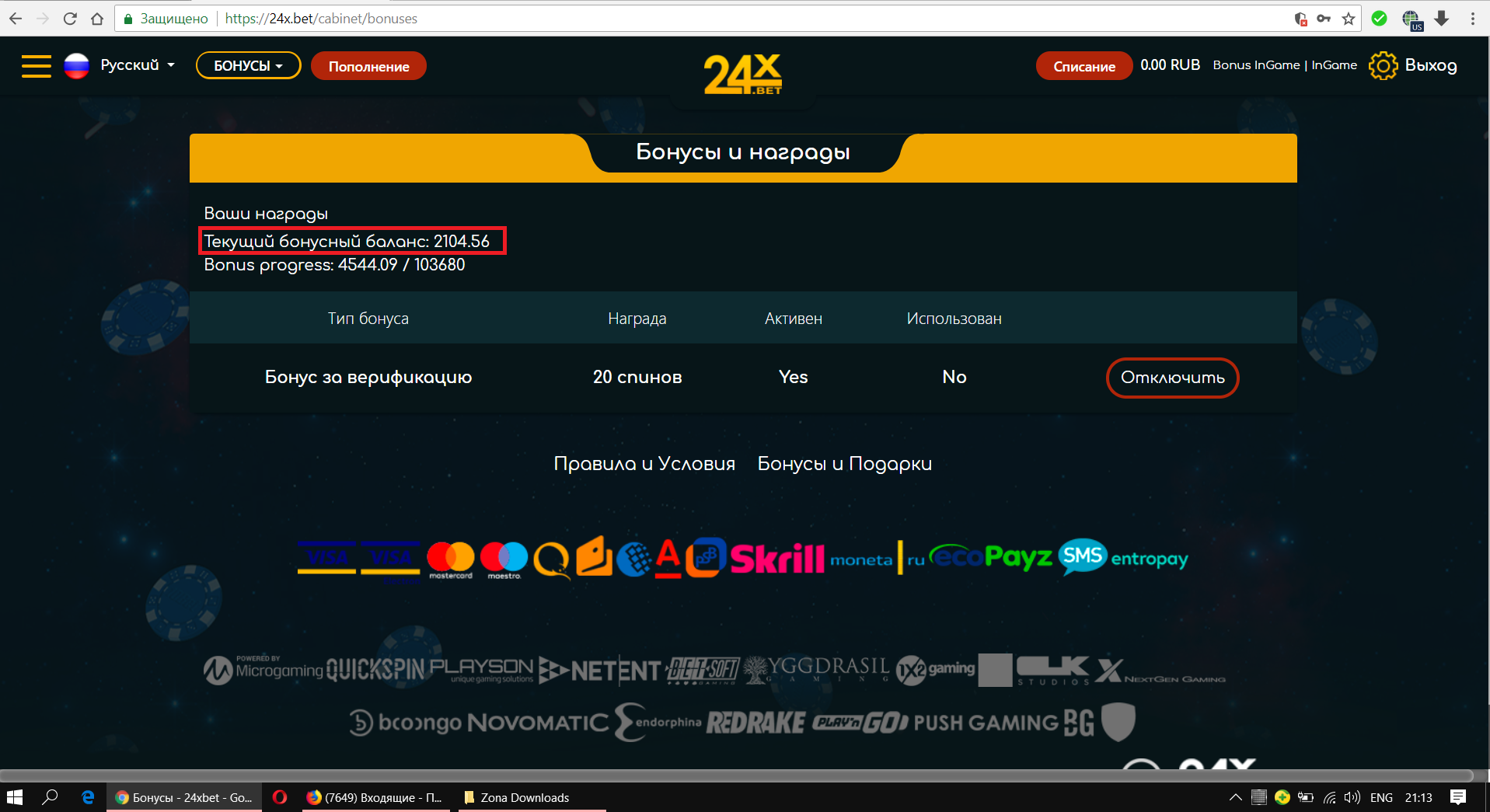Click the 0.00 RUB balance
Image resolution: width=1490 pixels, height=812 pixels.
click(1170, 65)
